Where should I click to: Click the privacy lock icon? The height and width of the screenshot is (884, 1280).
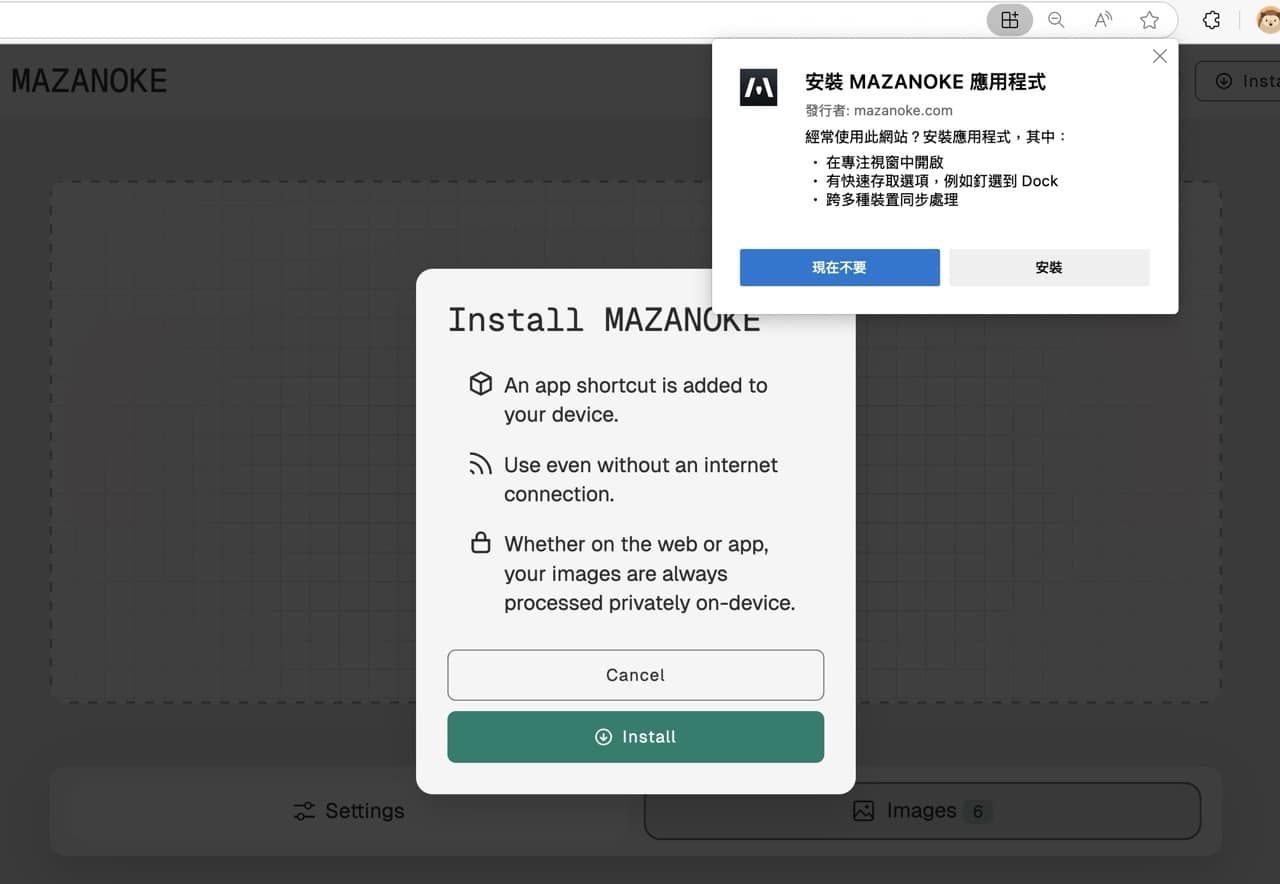[x=481, y=543]
